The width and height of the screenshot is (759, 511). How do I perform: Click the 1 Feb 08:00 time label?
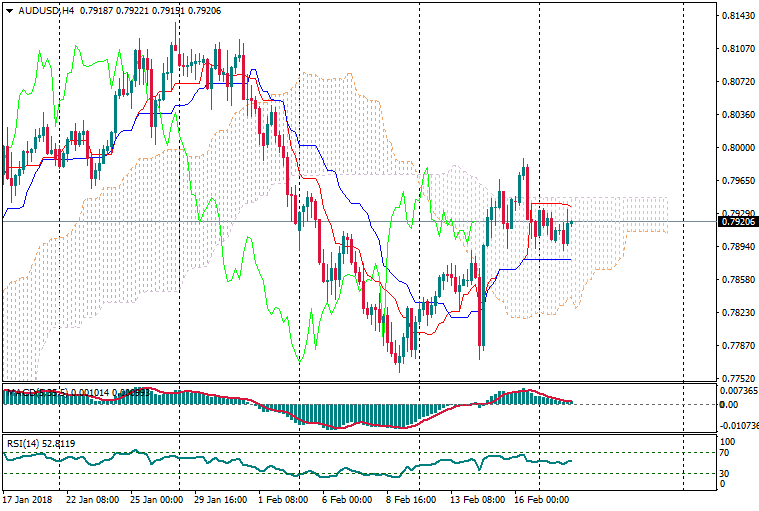click(283, 498)
